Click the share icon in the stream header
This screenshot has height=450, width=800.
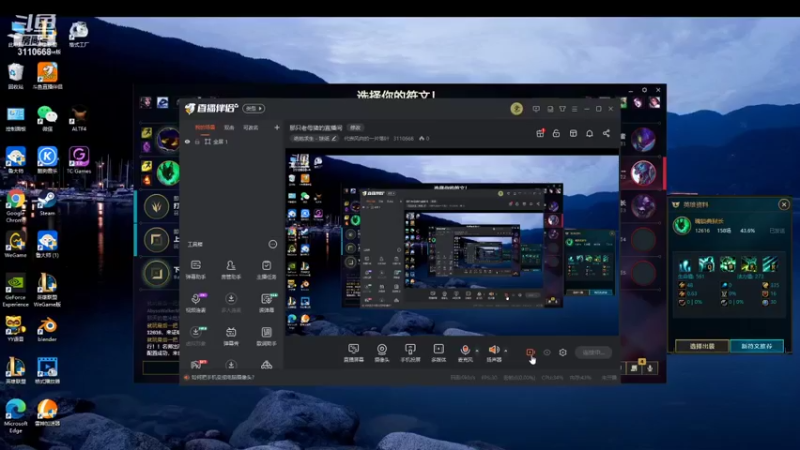coord(606,133)
